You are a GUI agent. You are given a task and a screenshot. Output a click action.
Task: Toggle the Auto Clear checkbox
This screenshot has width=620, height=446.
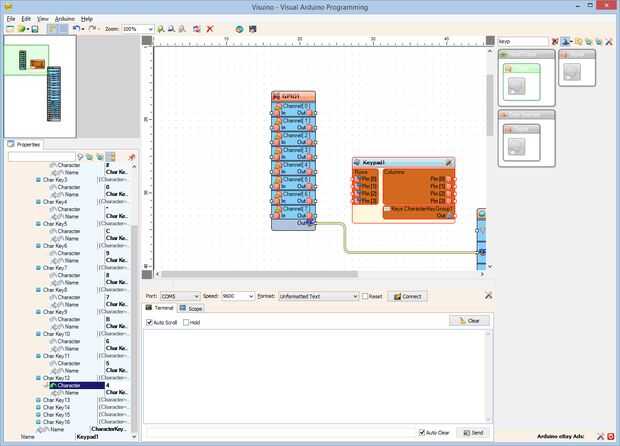pos(422,433)
